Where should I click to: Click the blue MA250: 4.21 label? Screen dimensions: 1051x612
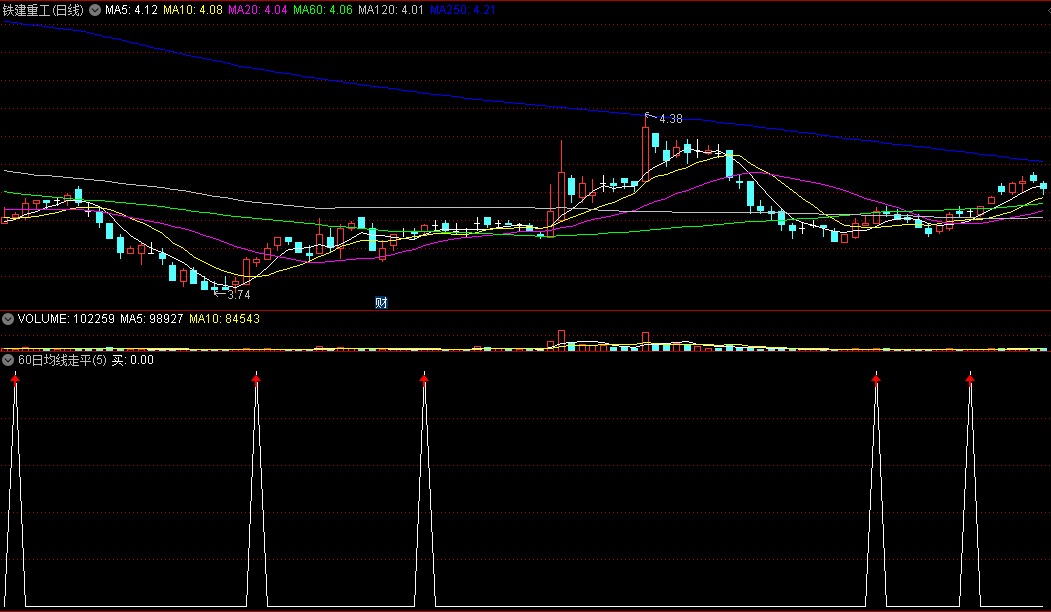coord(463,10)
